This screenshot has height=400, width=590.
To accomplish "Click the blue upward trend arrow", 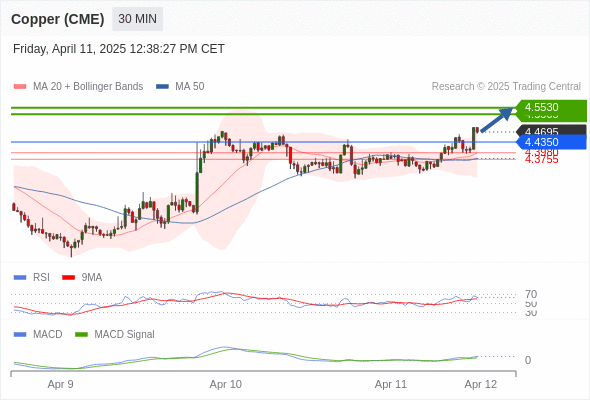I will coord(497,119).
